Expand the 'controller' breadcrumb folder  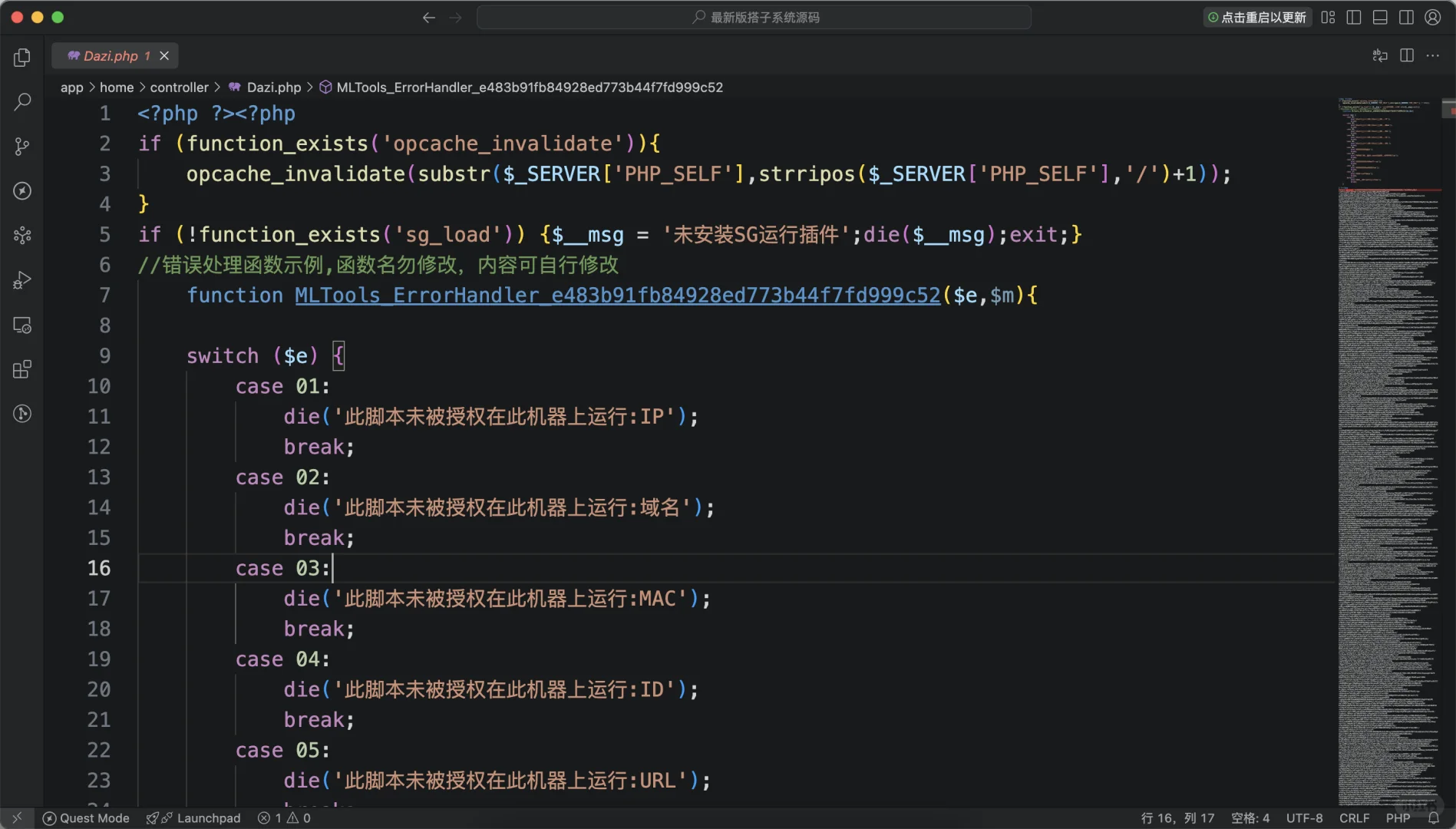[x=180, y=88]
